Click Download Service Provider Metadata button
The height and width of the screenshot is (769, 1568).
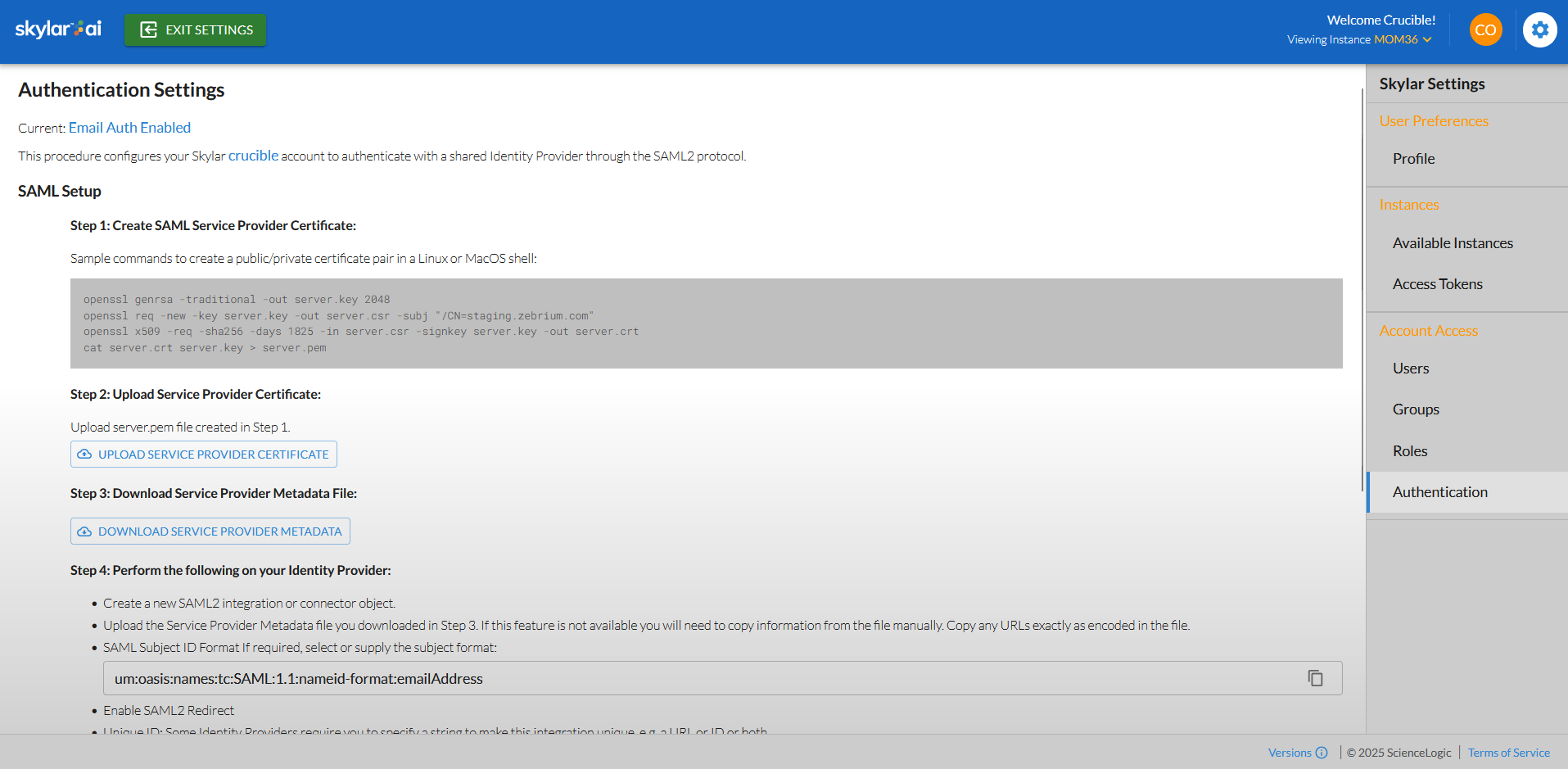pos(210,532)
